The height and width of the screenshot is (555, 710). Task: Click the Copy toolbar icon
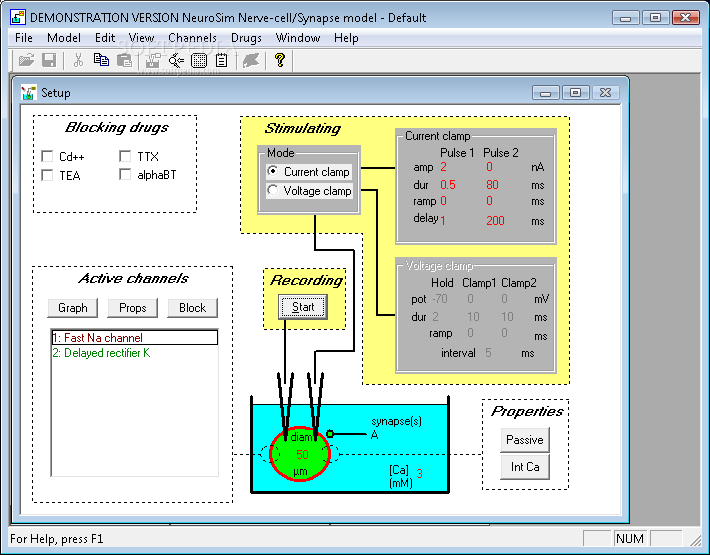click(101, 60)
